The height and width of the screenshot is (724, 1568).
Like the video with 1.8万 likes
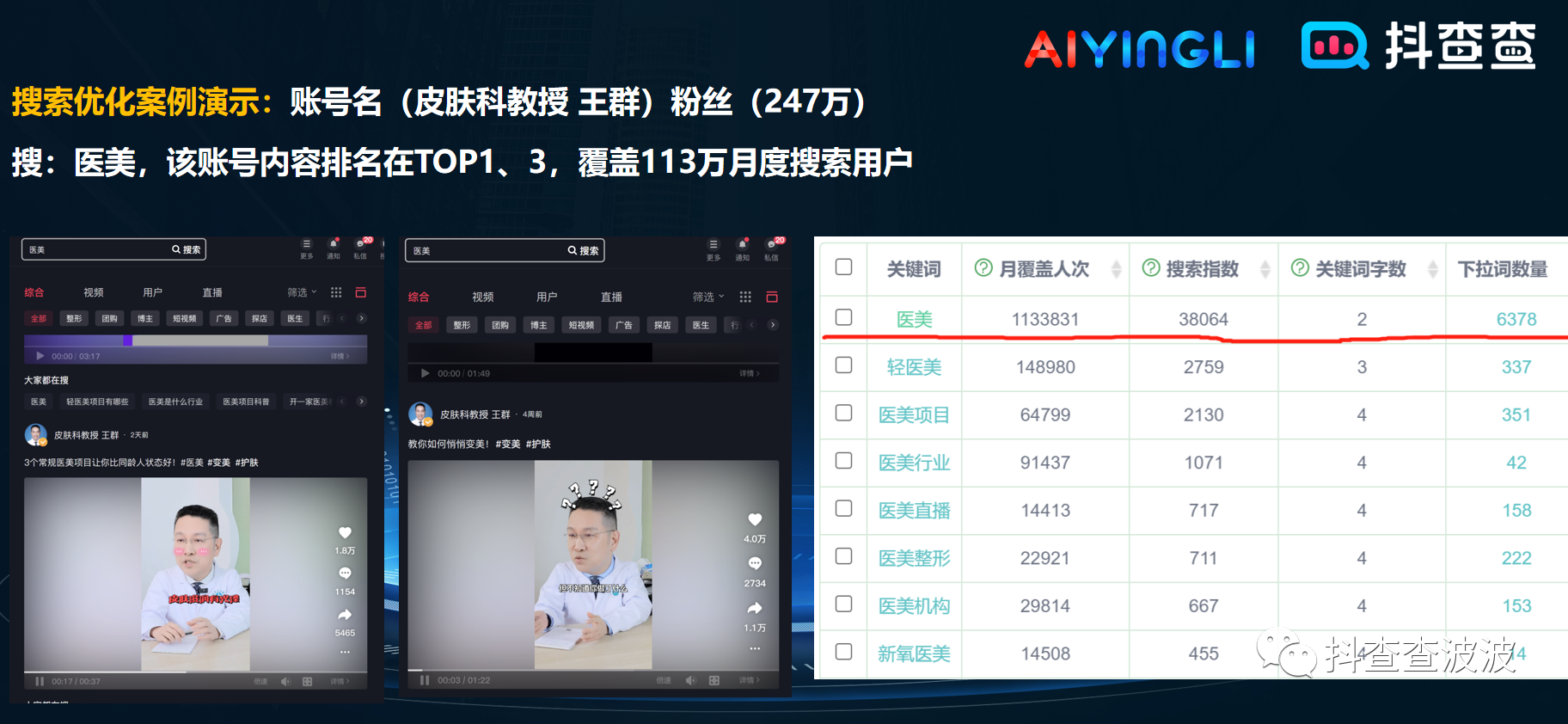click(x=345, y=532)
